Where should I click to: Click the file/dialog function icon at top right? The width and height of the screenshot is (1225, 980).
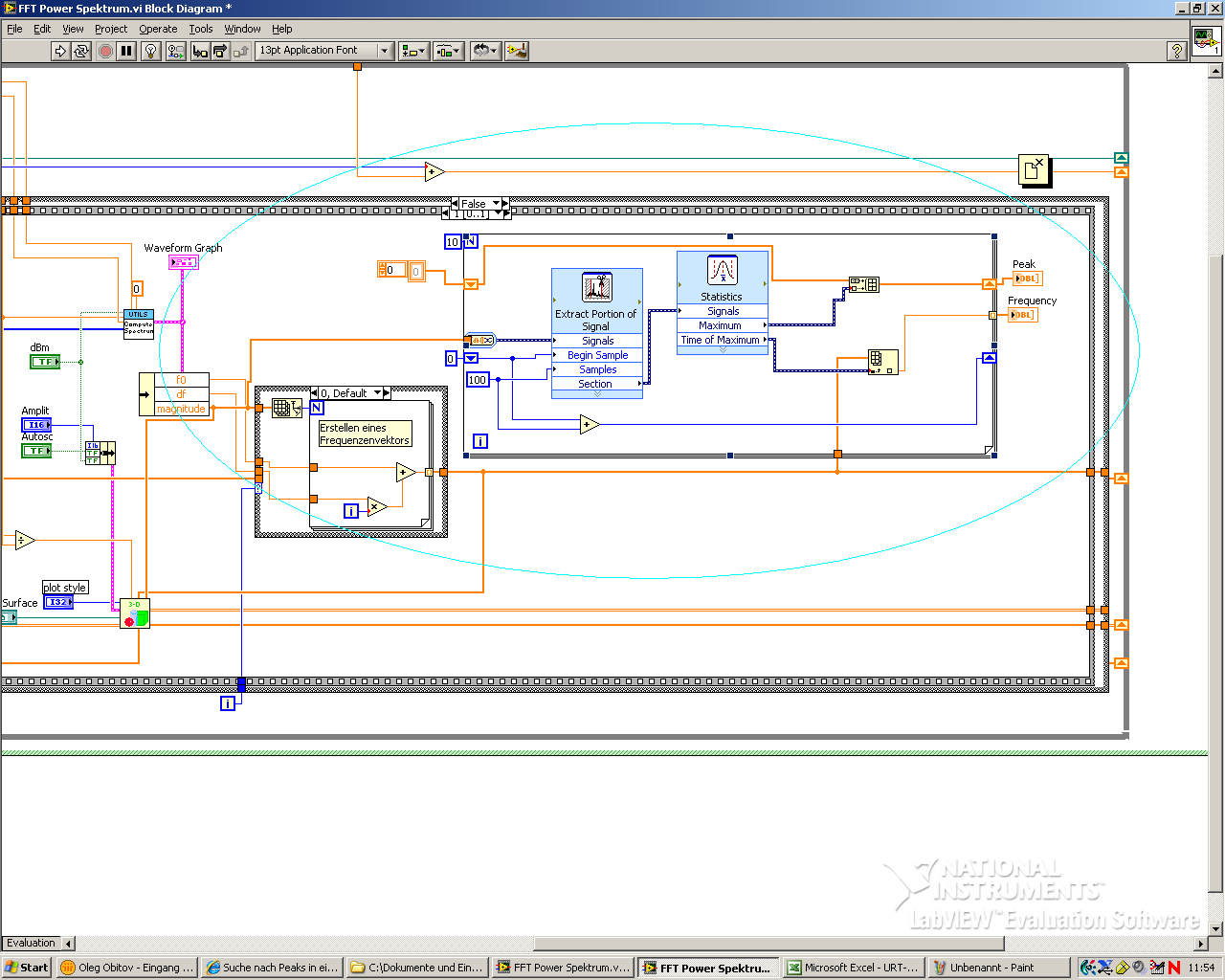(1035, 170)
